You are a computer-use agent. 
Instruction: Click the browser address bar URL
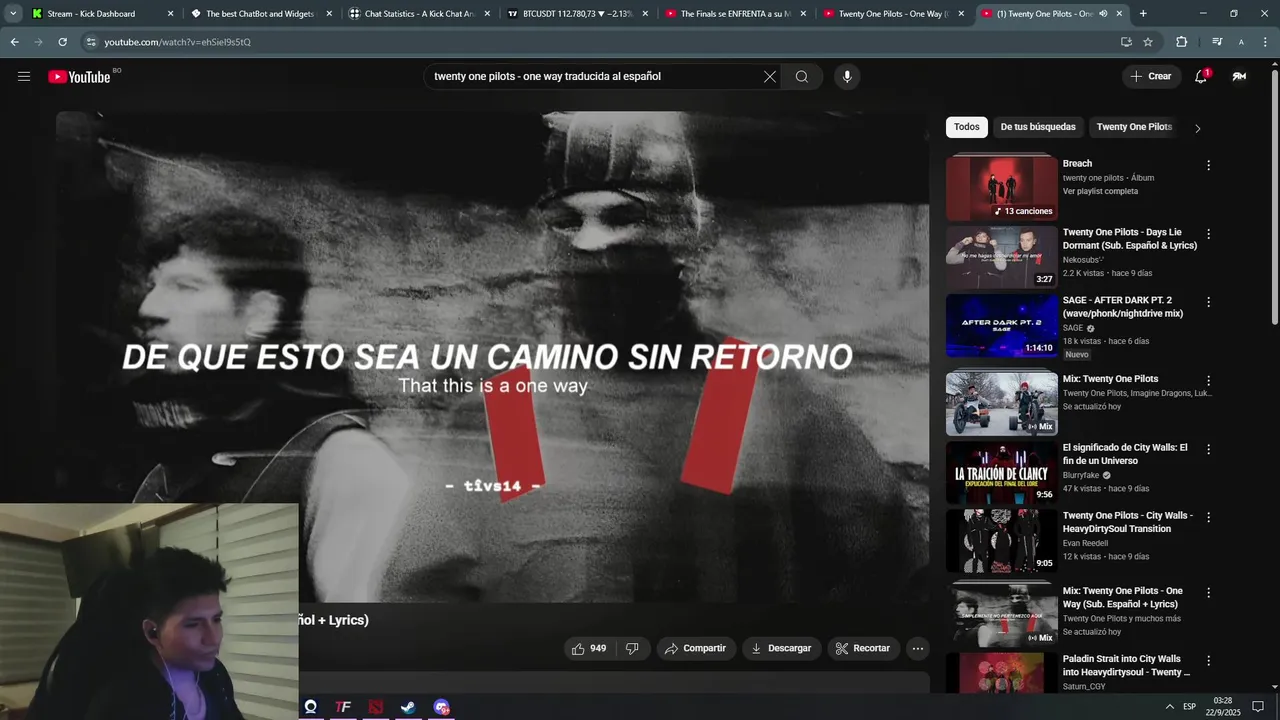point(178,42)
